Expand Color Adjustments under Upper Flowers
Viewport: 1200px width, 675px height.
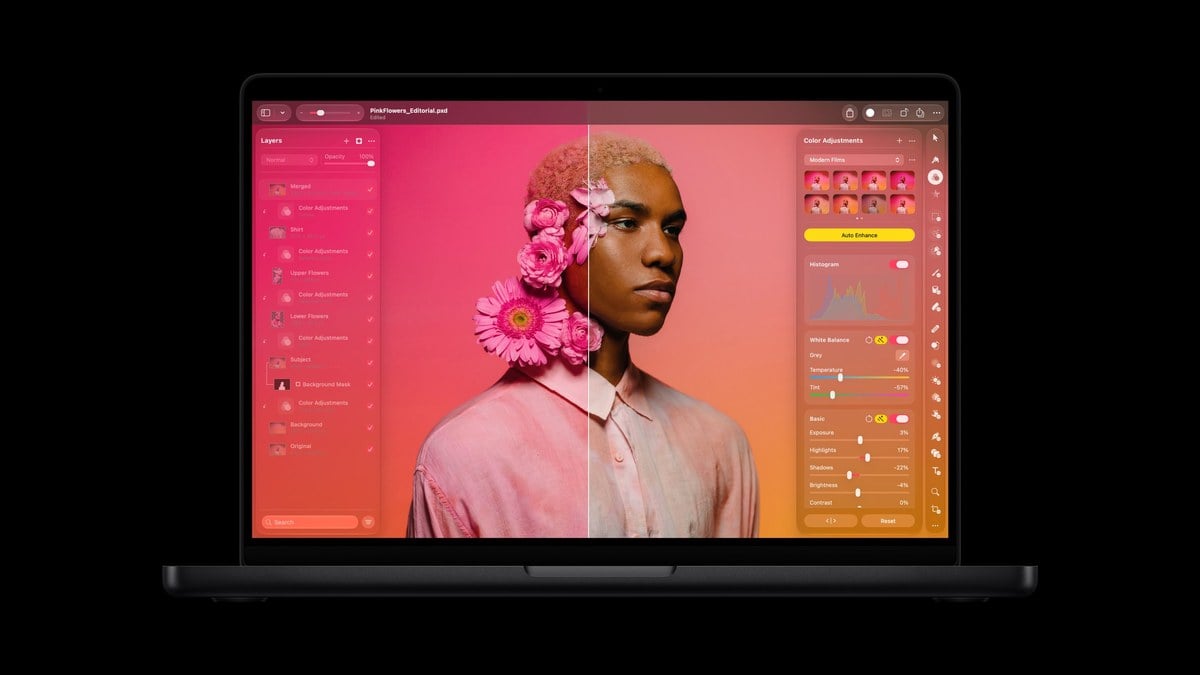click(x=265, y=298)
